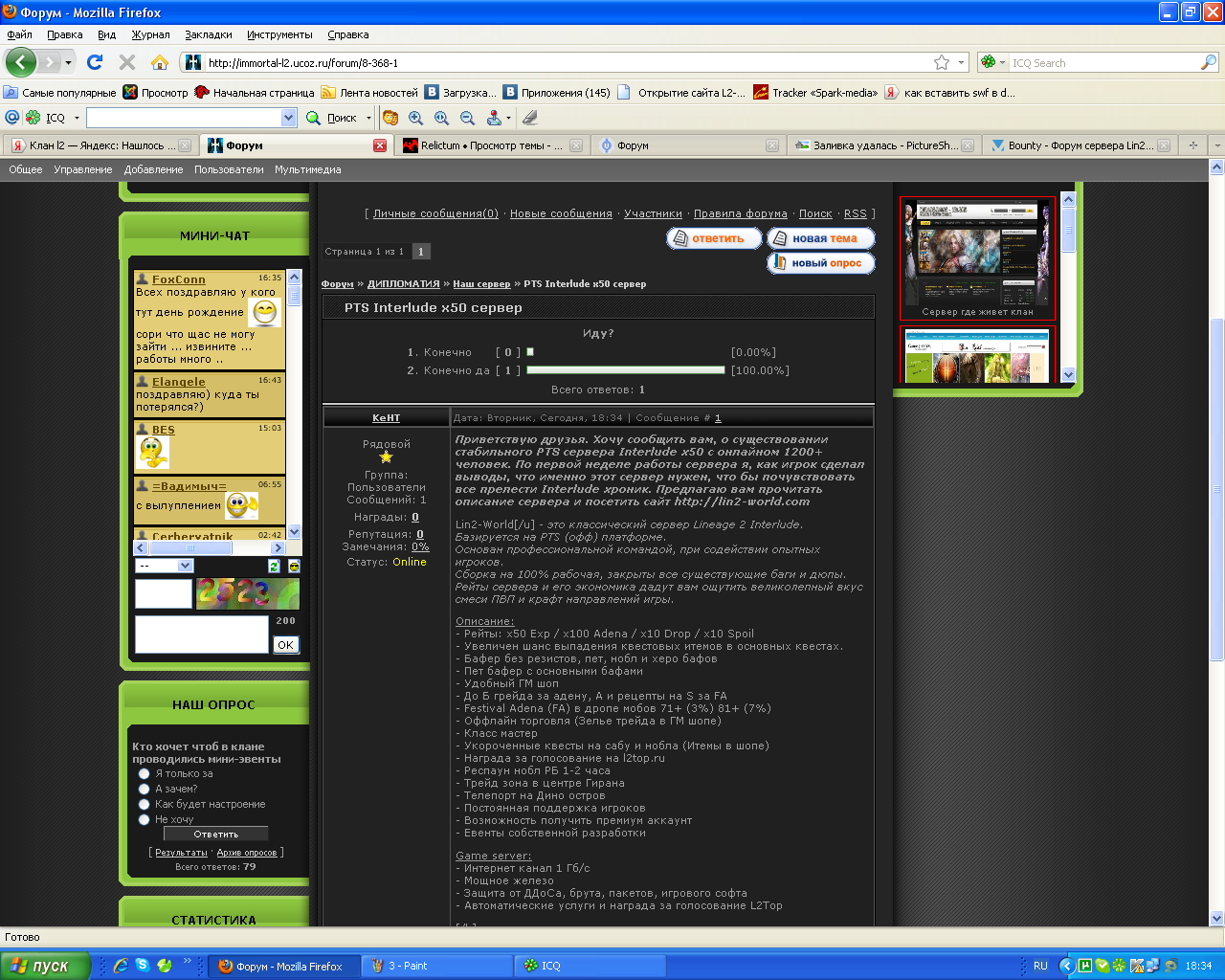Select poll option 'Не хочу'
The image size is (1225, 980).
[145, 819]
